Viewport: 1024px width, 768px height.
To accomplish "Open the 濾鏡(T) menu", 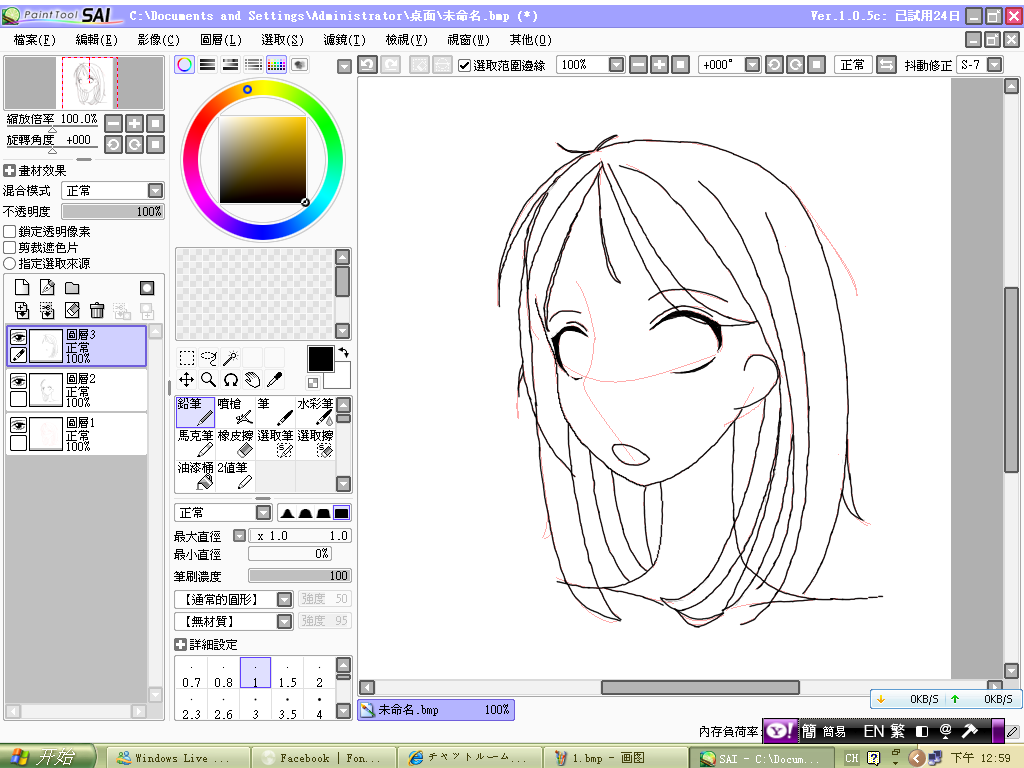I will click(345, 40).
